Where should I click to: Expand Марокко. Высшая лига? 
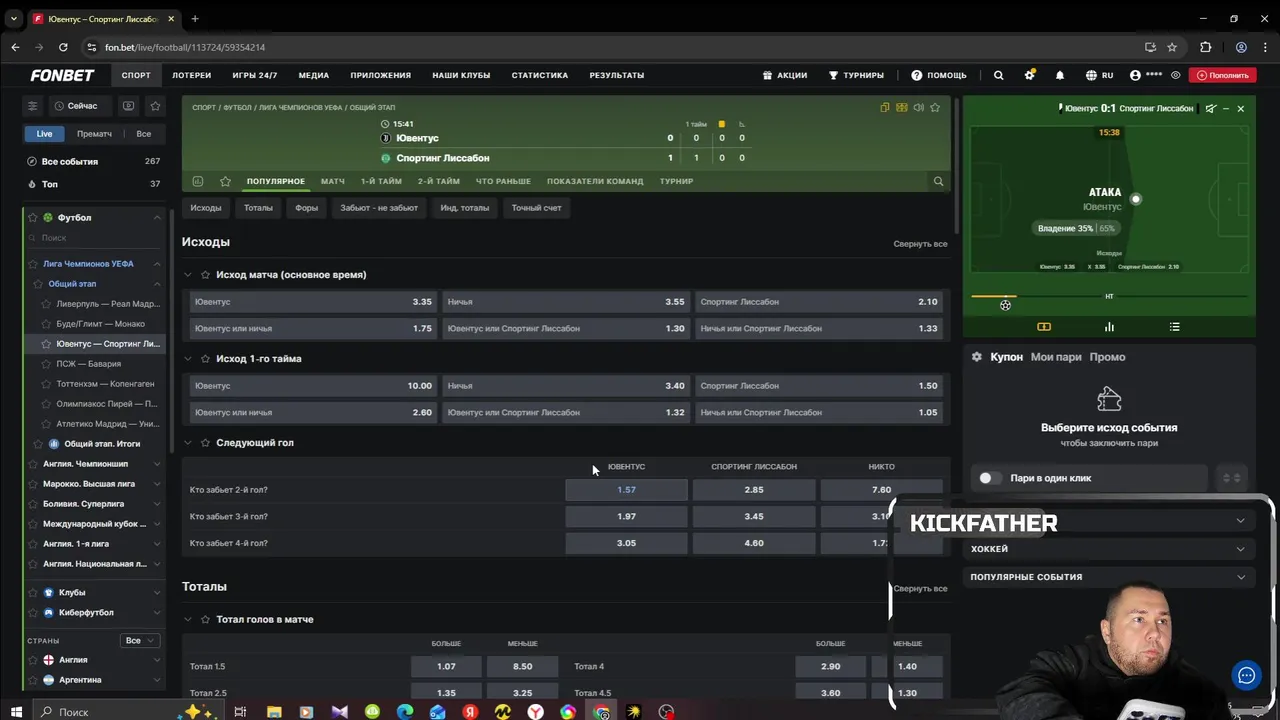pyautogui.click(x=157, y=484)
